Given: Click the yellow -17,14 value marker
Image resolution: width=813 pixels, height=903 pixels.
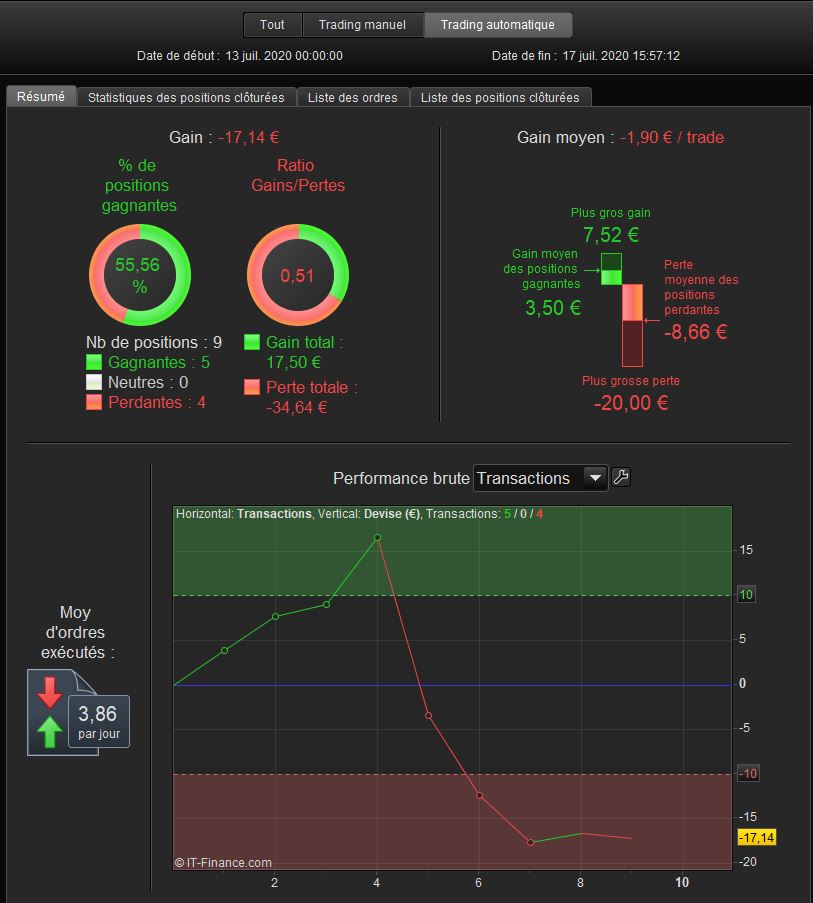Looking at the screenshot, I should [x=757, y=837].
